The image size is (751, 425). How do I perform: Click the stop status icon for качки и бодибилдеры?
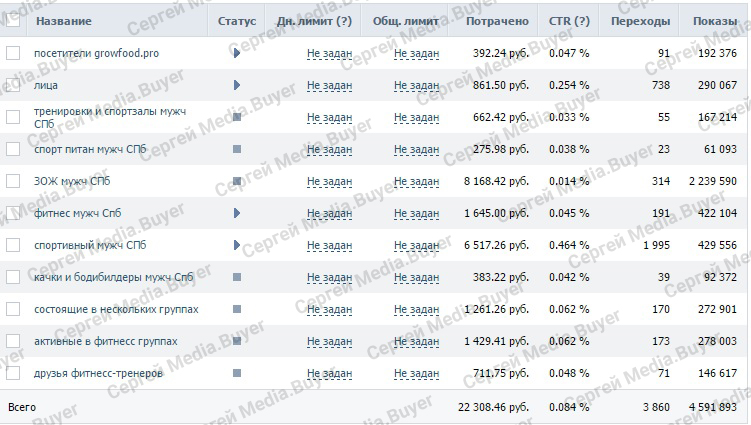pos(237,277)
